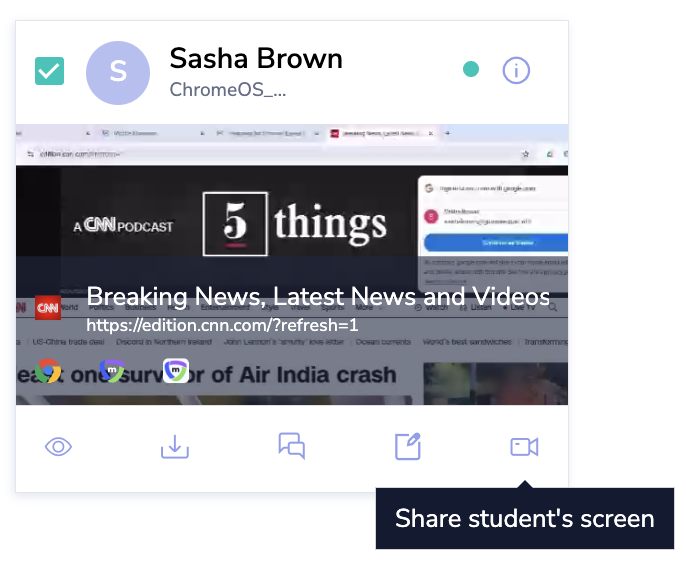Screen dimensions: 686x574
Task: Click the eye icon to view screen
Action: pos(59,447)
